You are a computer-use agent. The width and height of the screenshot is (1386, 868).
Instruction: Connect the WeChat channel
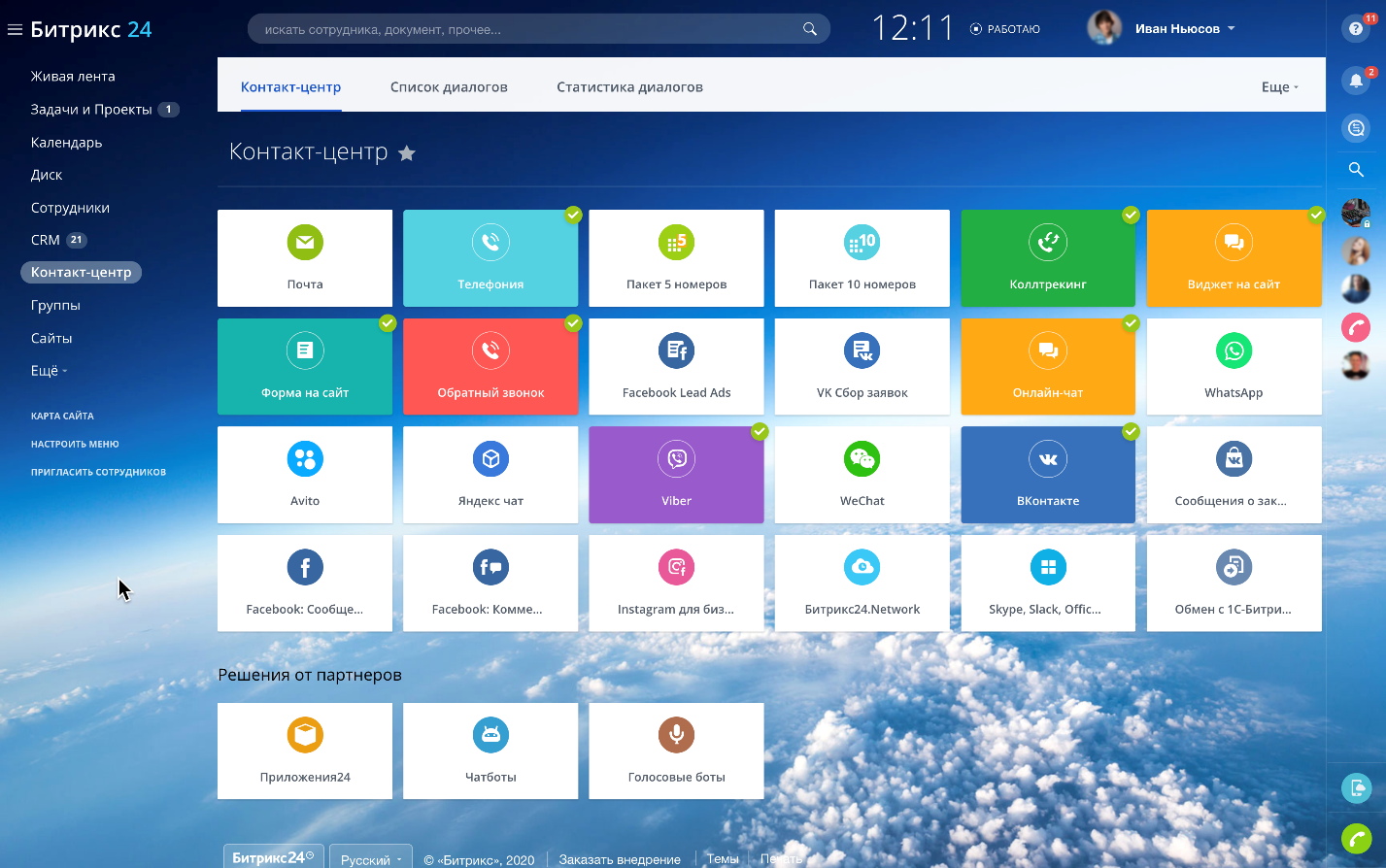point(862,475)
